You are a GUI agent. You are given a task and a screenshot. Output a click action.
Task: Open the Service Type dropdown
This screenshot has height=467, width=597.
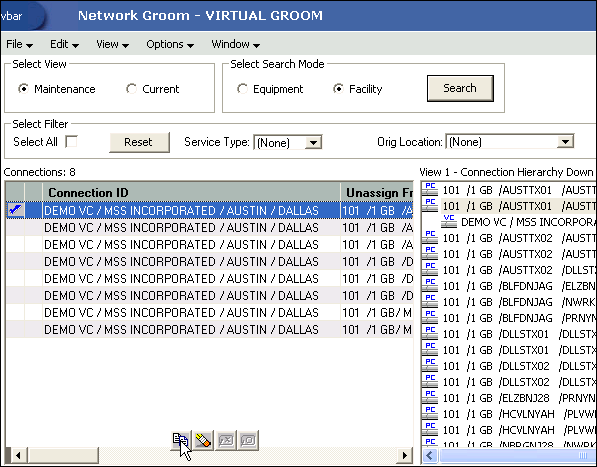tap(313, 143)
